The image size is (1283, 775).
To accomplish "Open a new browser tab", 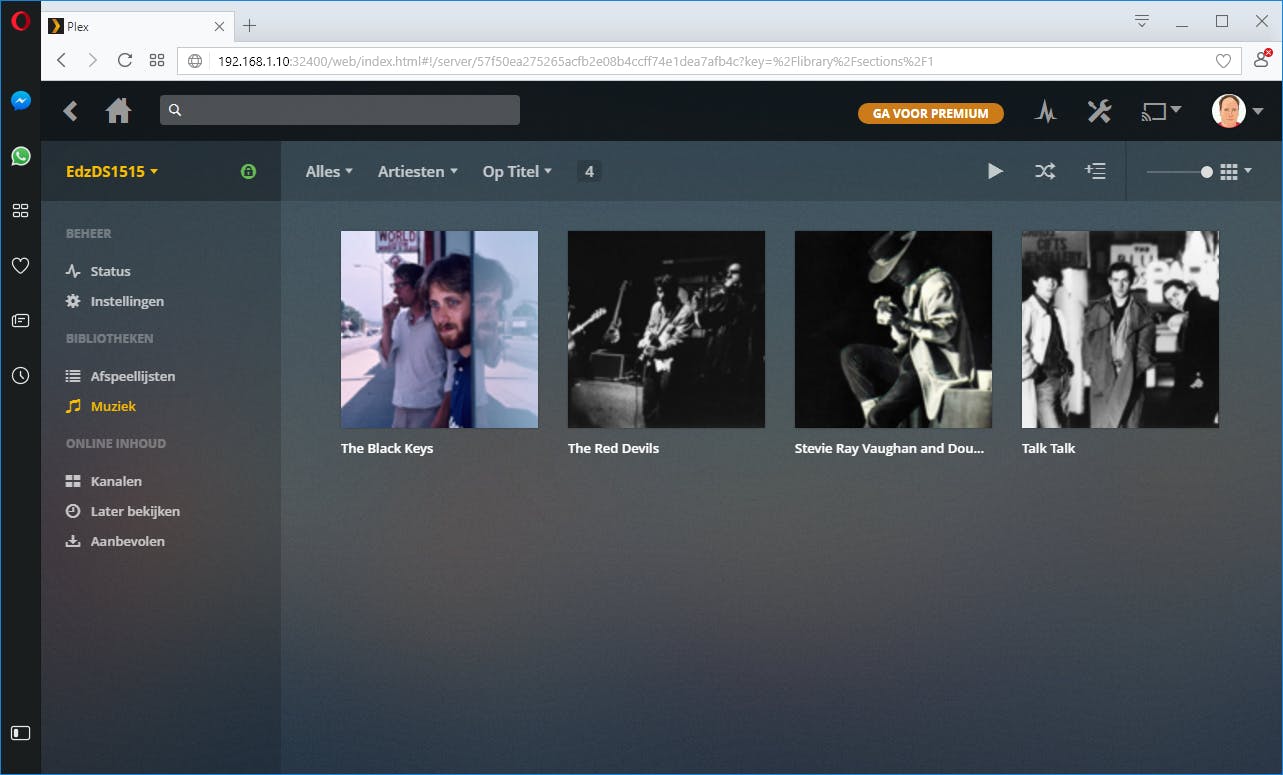I will [250, 26].
